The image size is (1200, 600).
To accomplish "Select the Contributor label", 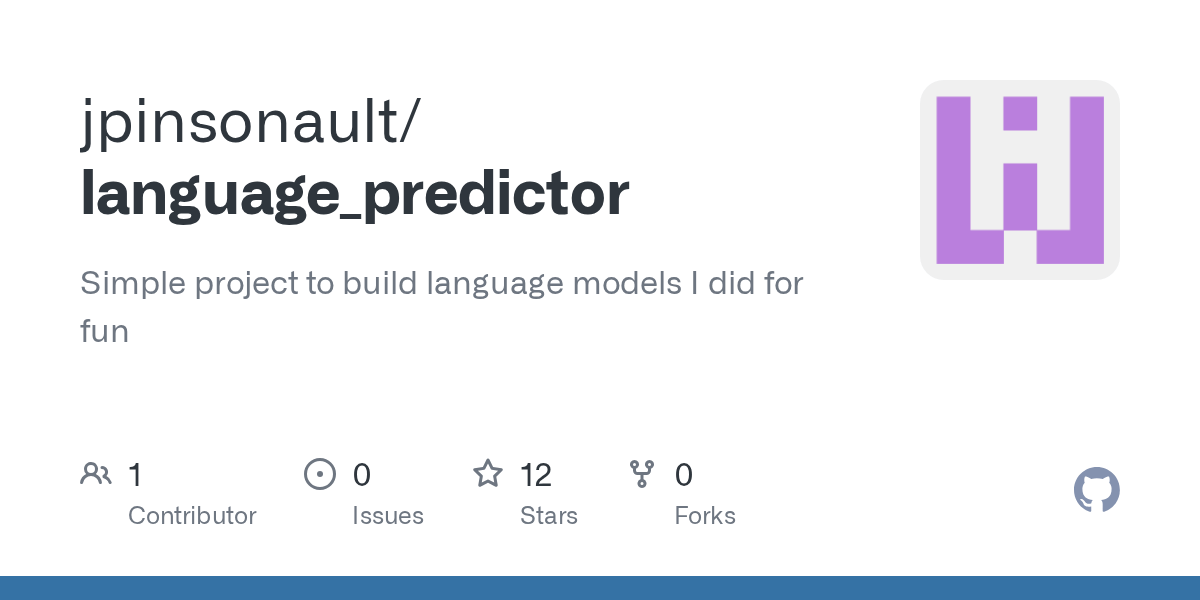I will [192, 516].
